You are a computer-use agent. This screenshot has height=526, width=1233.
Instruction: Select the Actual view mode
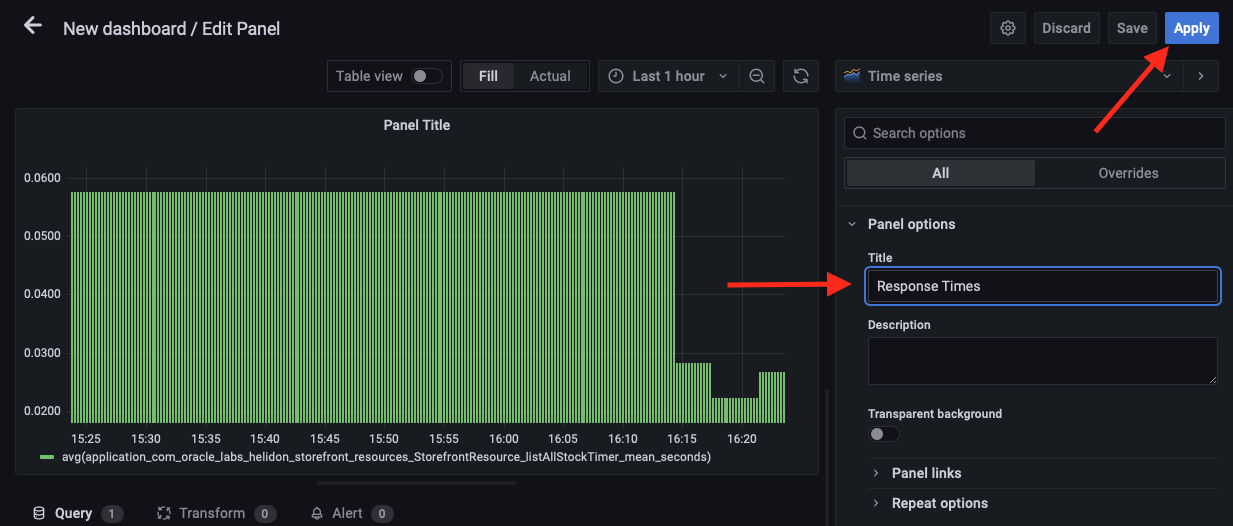tap(550, 76)
